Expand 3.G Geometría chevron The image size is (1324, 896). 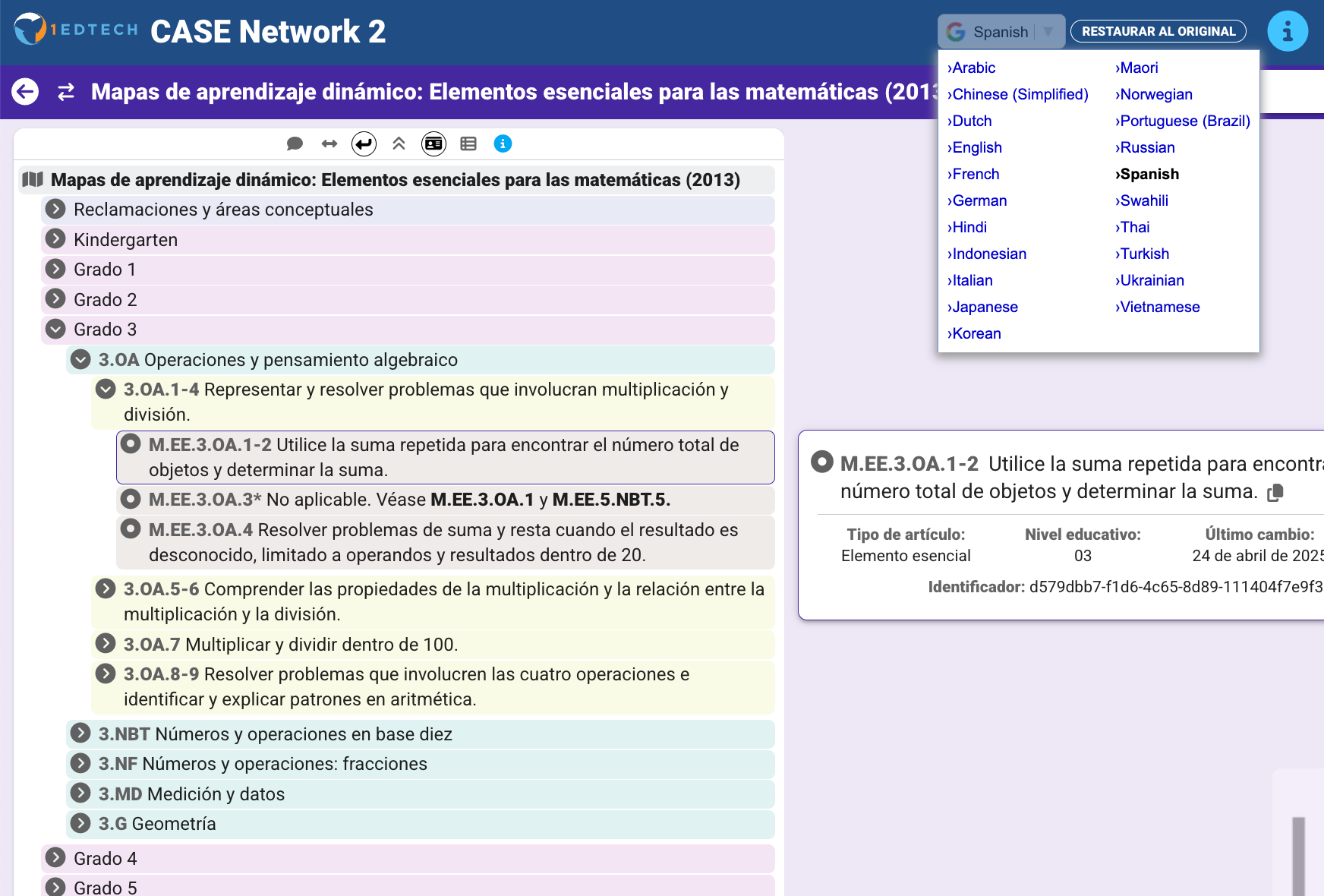pyautogui.click(x=80, y=823)
